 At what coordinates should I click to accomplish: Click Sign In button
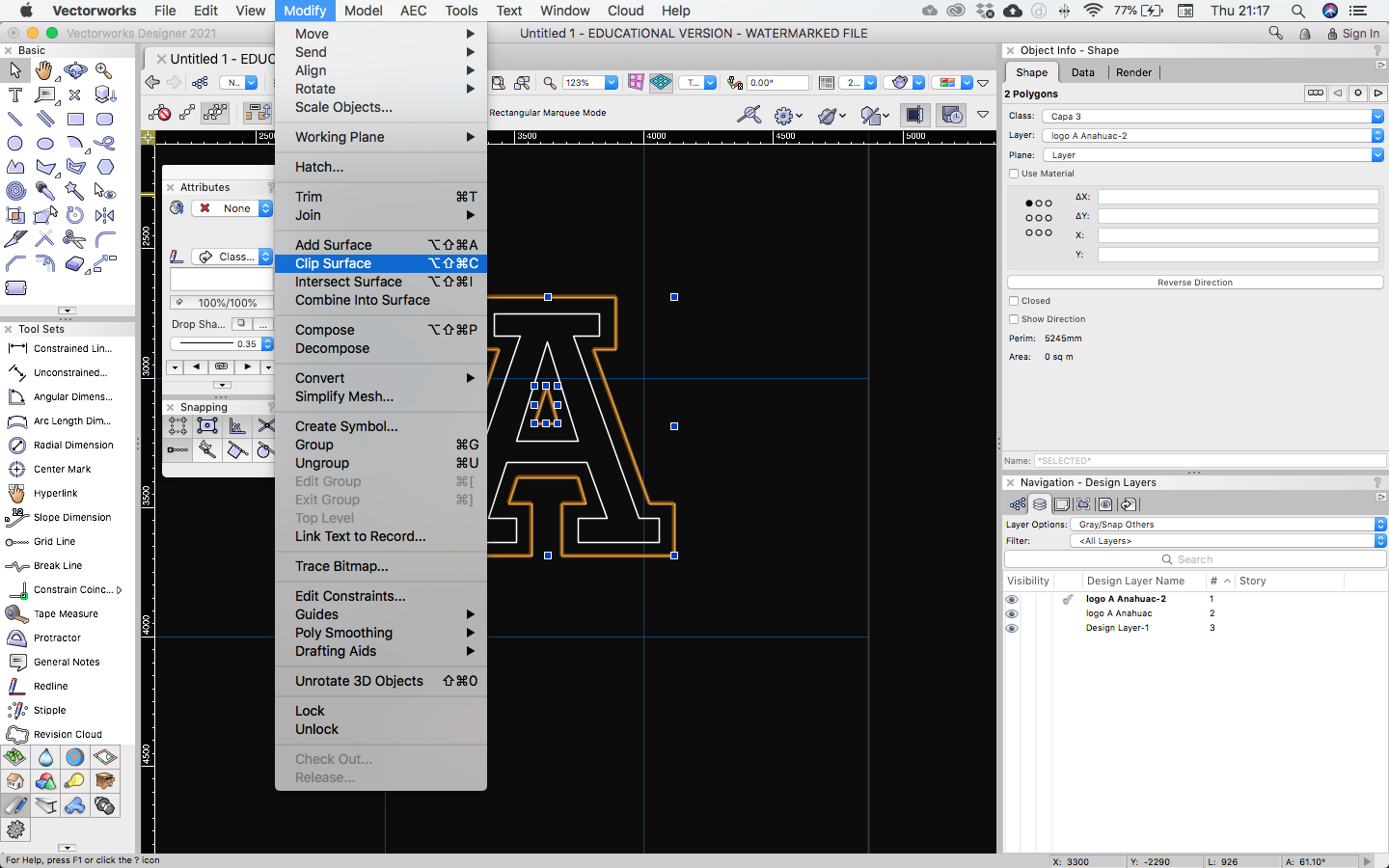(1353, 33)
